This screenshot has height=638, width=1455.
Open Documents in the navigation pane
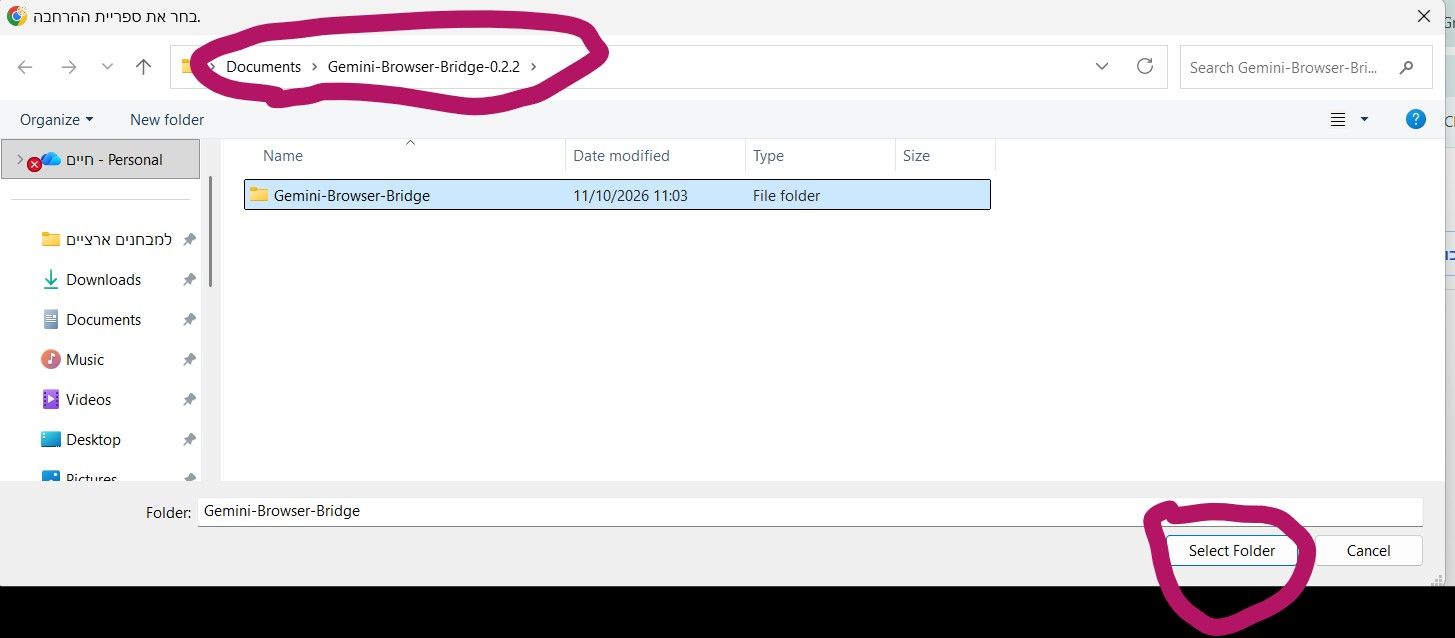103,320
